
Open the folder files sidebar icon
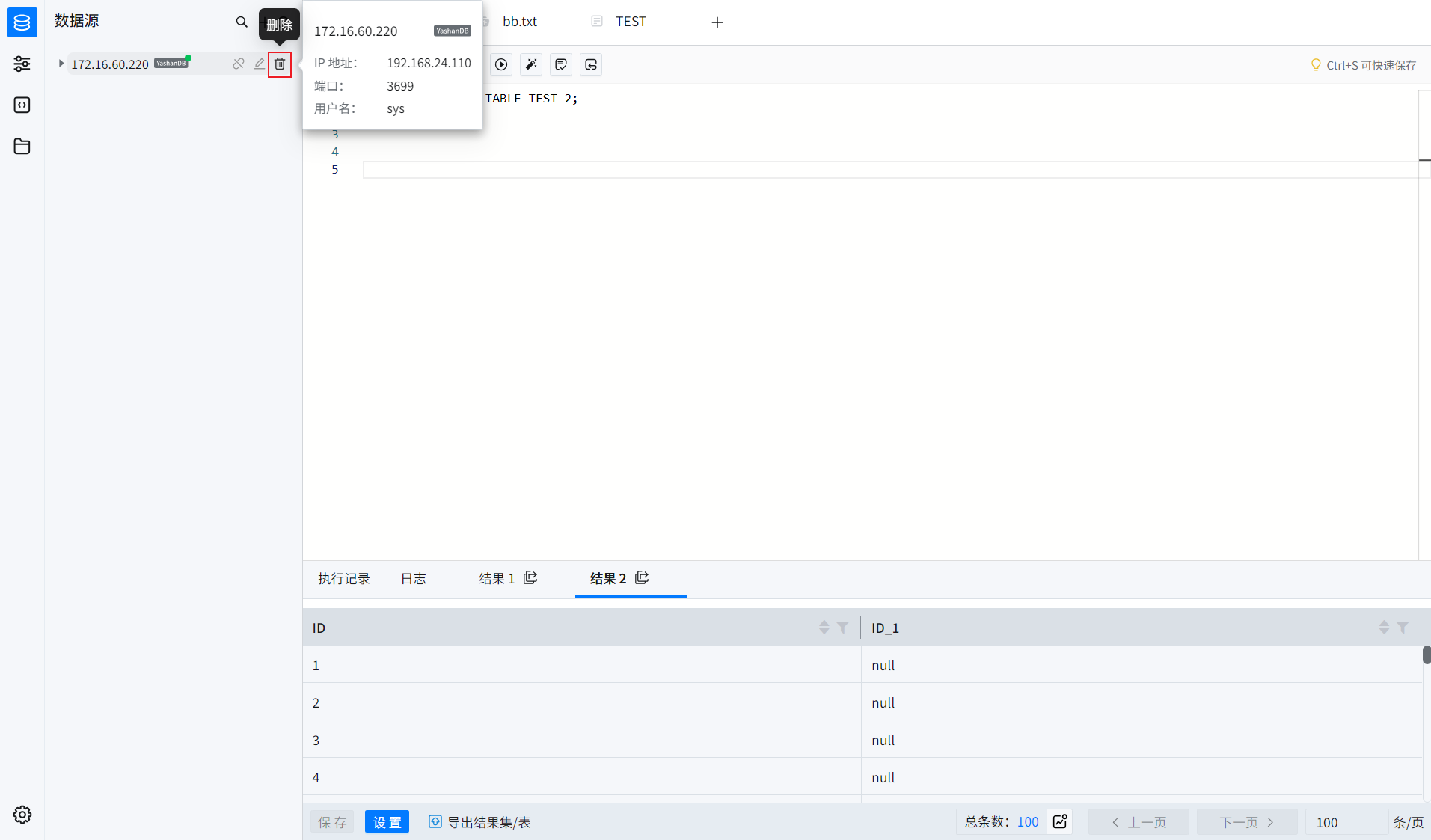coord(22,146)
